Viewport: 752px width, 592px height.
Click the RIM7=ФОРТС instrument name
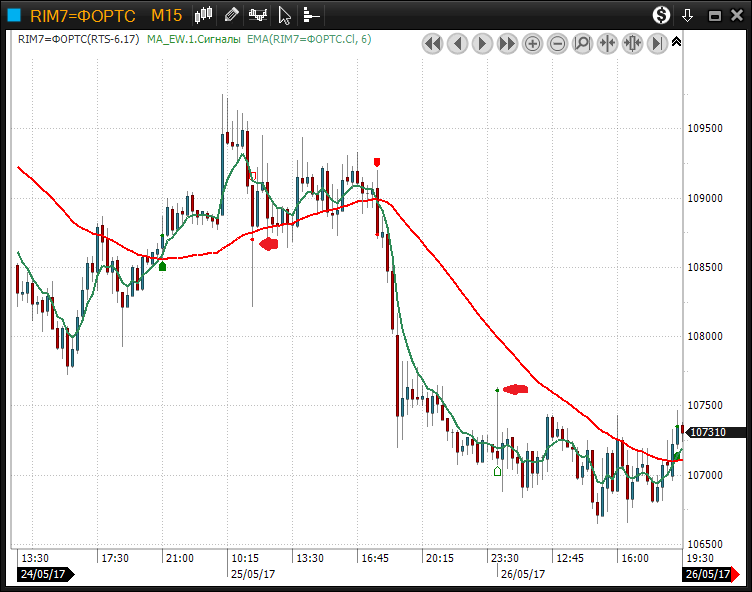(x=82, y=15)
